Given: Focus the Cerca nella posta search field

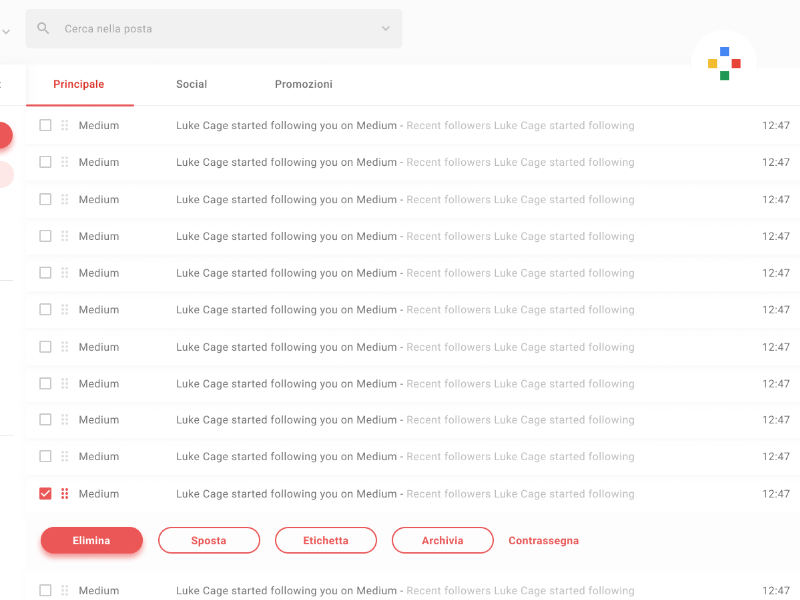Looking at the screenshot, I should (x=214, y=29).
